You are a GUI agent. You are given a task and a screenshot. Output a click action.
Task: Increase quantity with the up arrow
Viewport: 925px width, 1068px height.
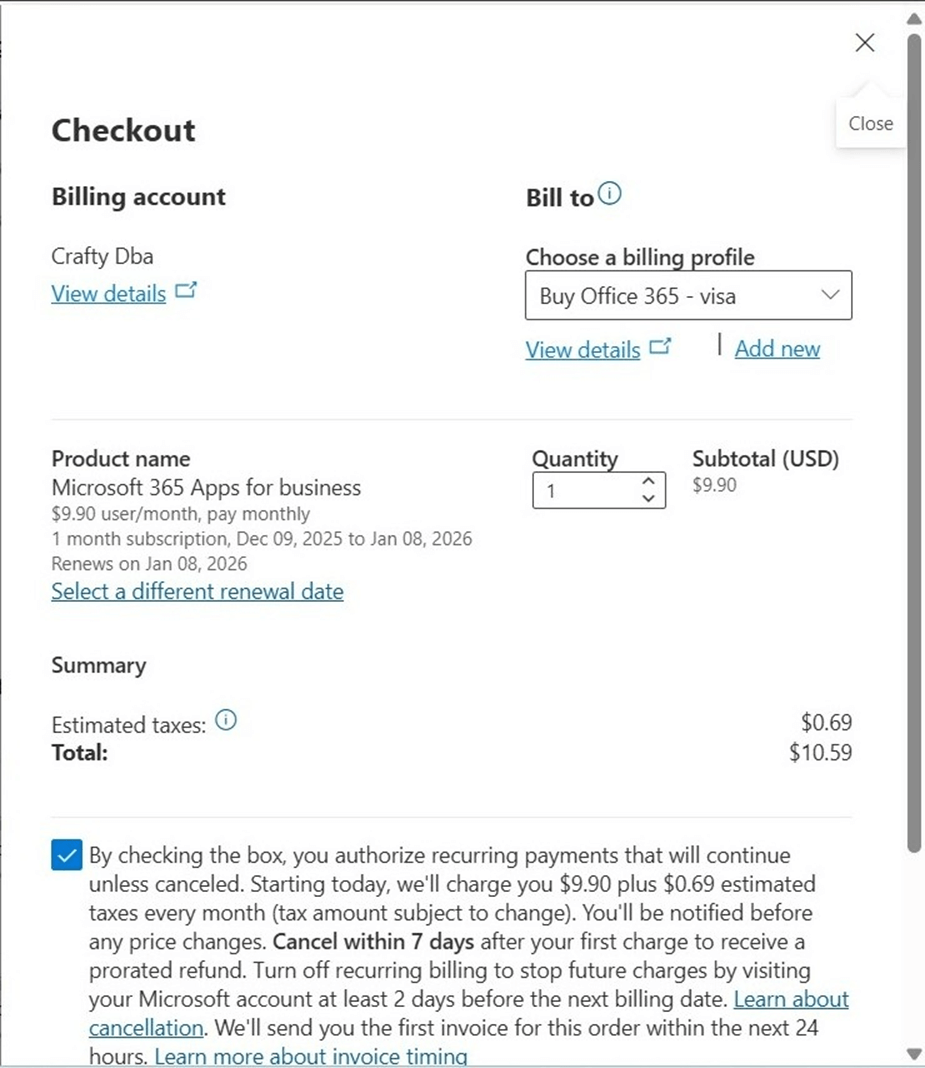(x=648, y=482)
